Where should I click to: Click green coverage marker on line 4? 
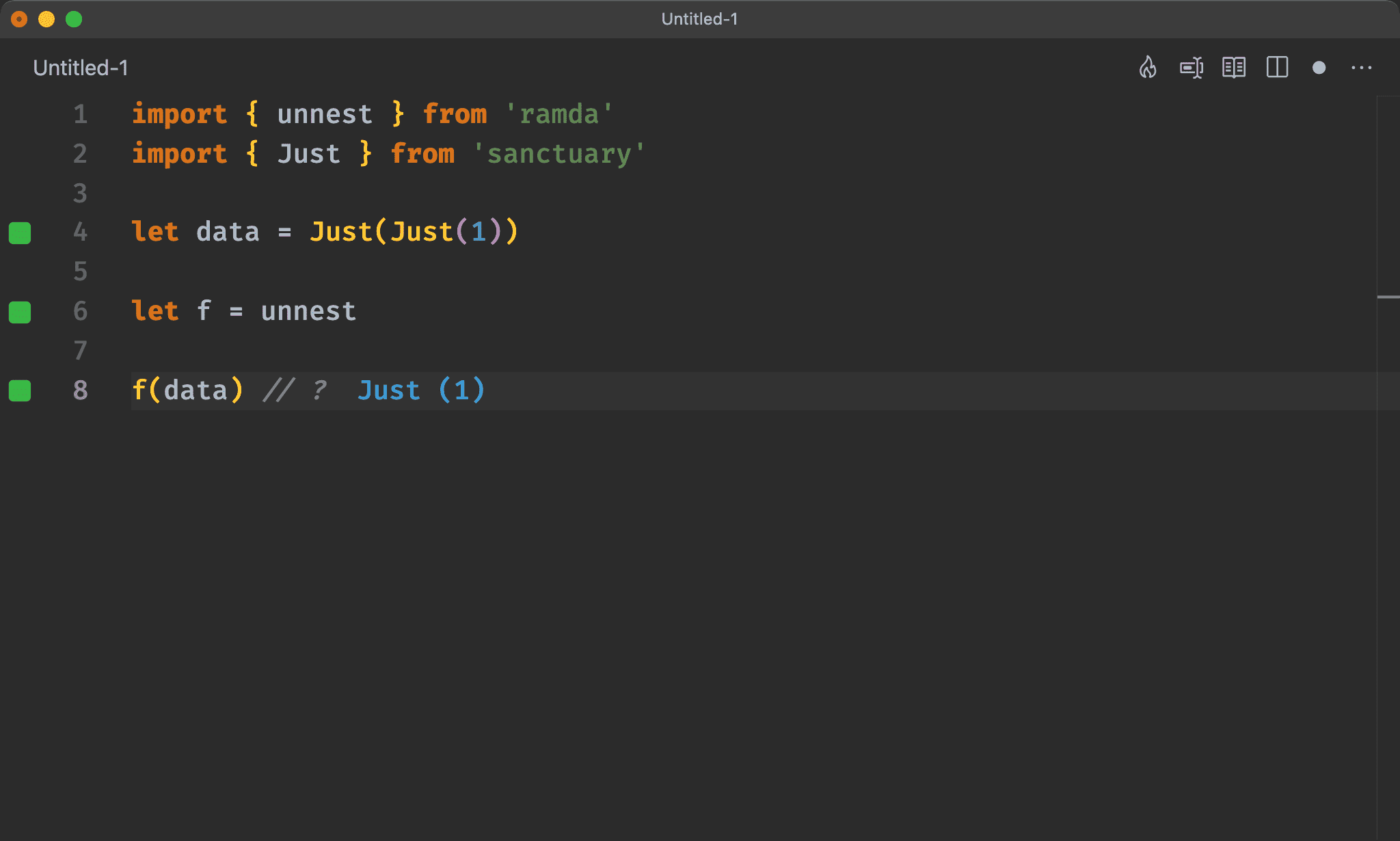(x=20, y=232)
